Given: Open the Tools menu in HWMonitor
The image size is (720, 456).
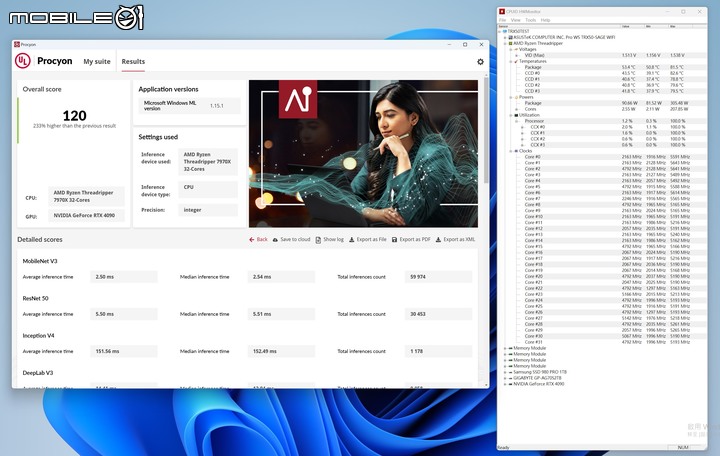Looking at the screenshot, I should click(530, 20).
